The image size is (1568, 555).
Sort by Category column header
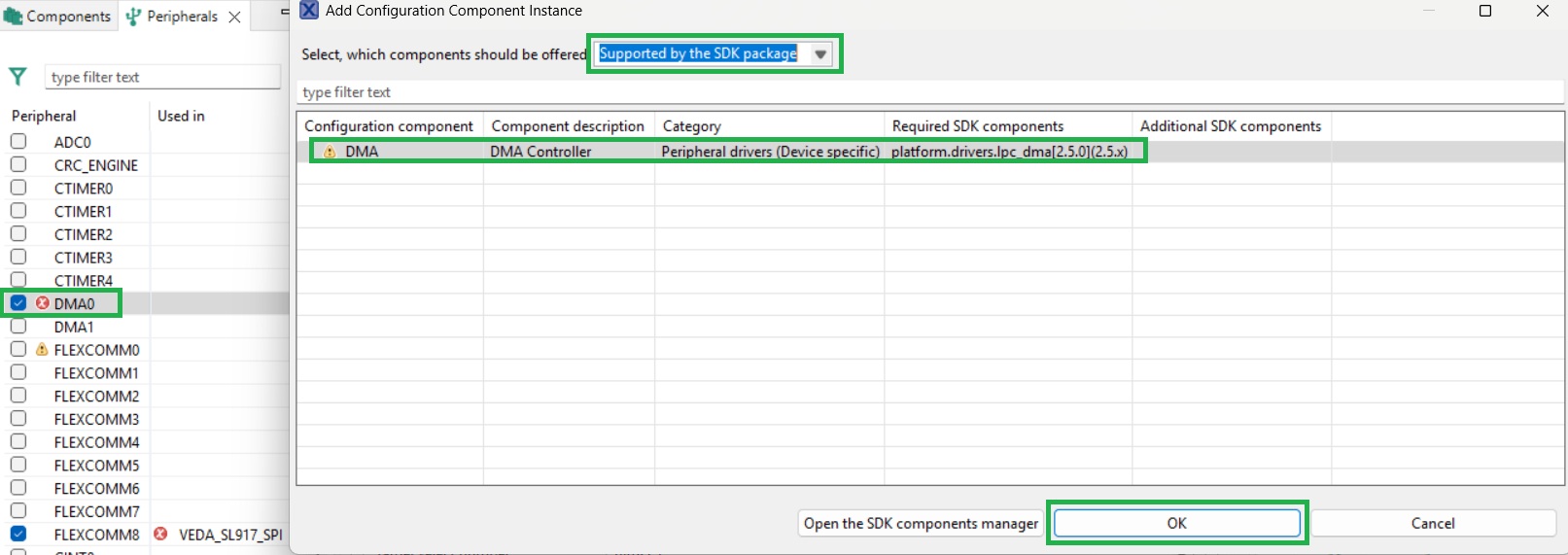pos(769,126)
